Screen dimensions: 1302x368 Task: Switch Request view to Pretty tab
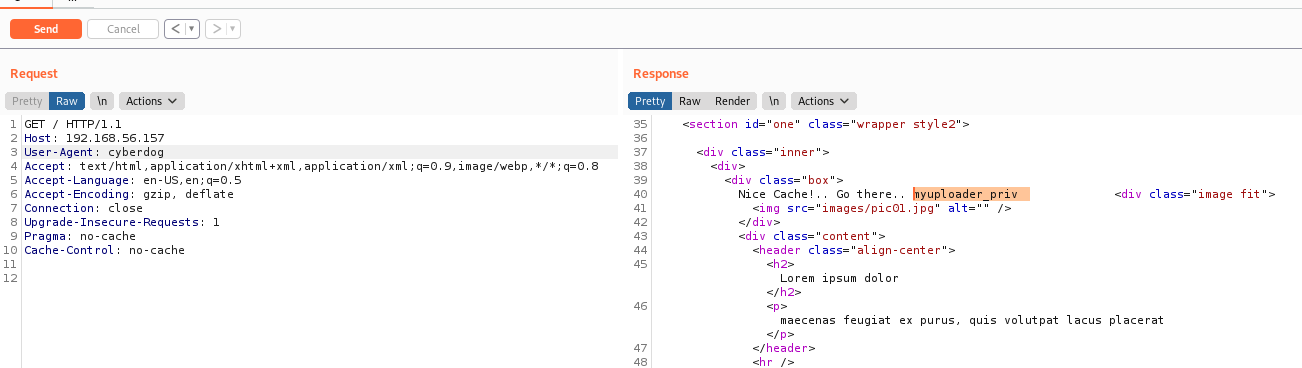tap(27, 101)
